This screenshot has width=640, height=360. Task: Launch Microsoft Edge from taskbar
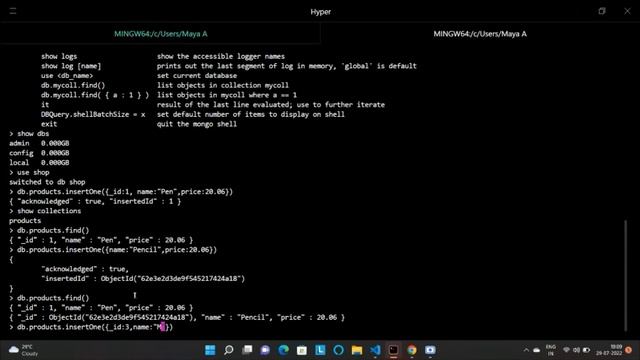point(284,350)
